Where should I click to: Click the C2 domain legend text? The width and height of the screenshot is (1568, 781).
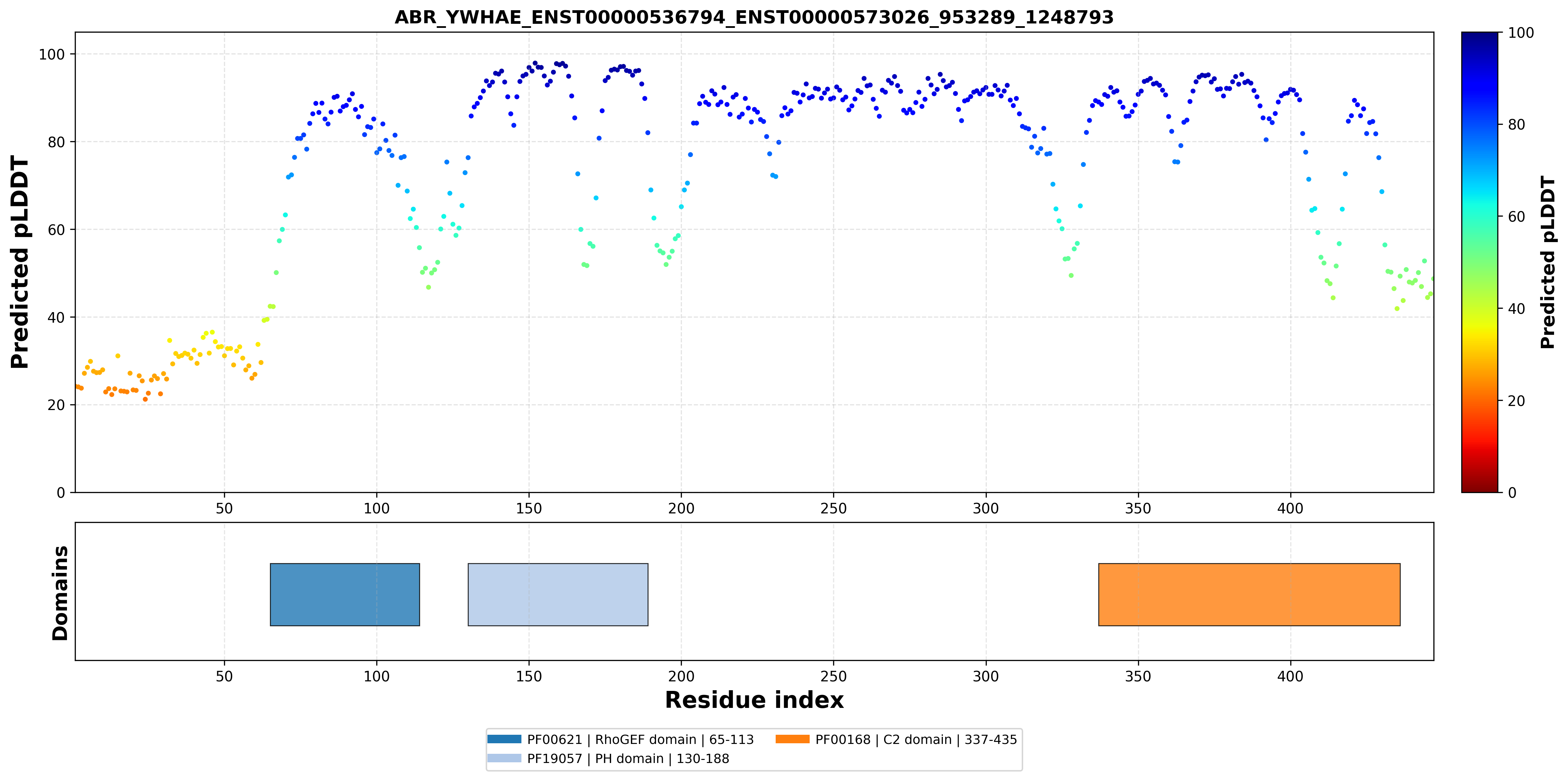[x=916, y=740]
